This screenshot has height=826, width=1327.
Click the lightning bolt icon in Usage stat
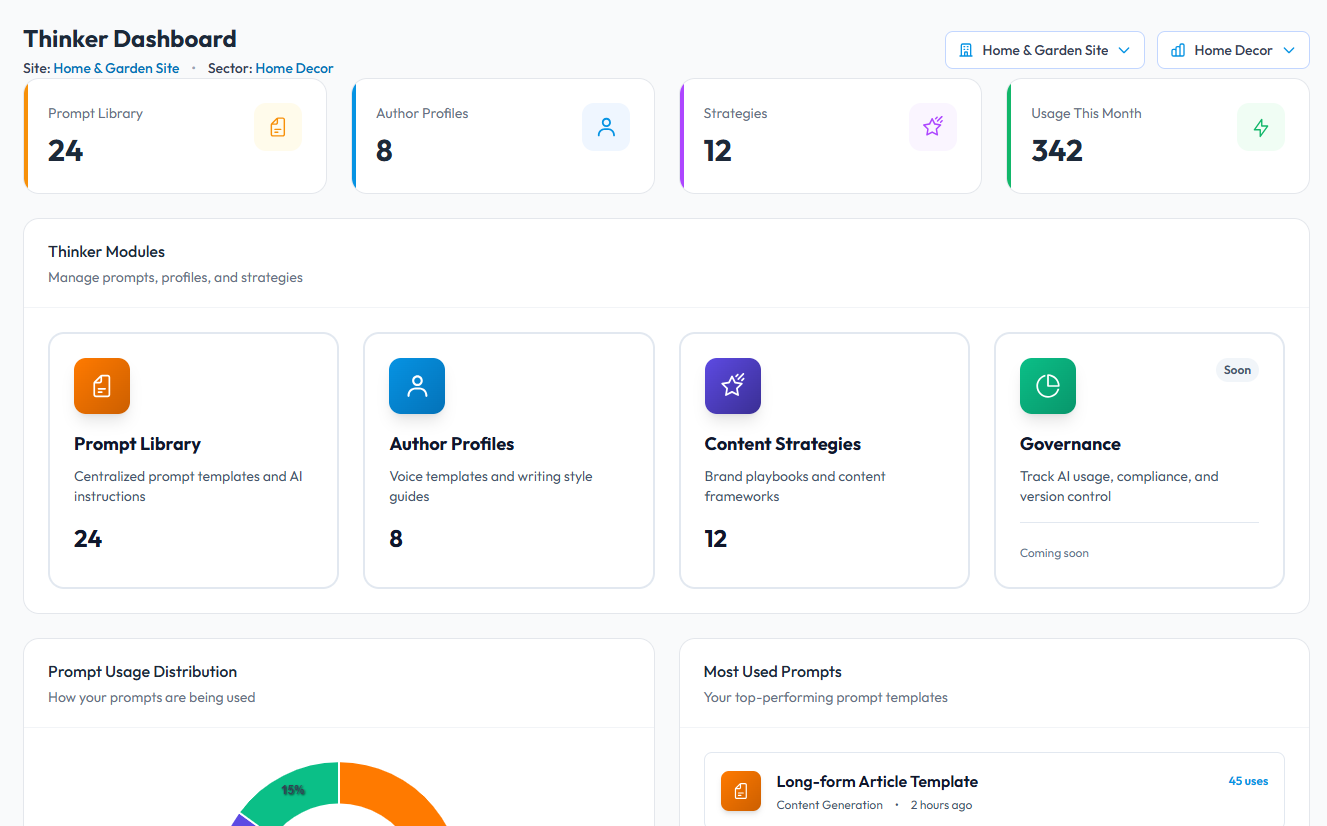tap(1260, 127)
